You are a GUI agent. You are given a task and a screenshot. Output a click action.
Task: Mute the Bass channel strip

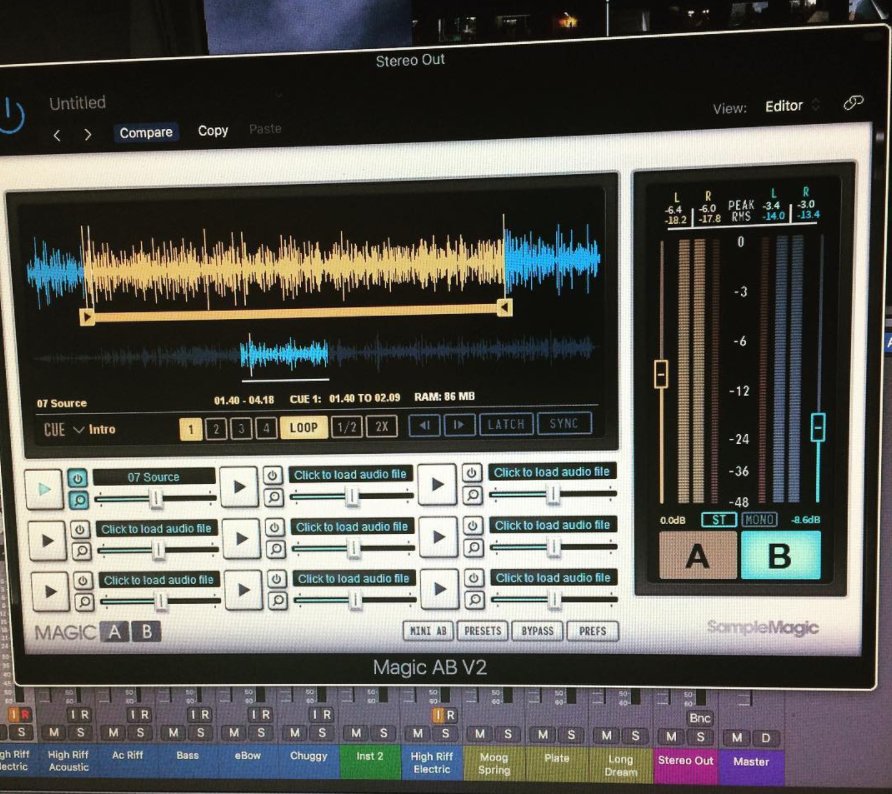click(x=174, y=733)
